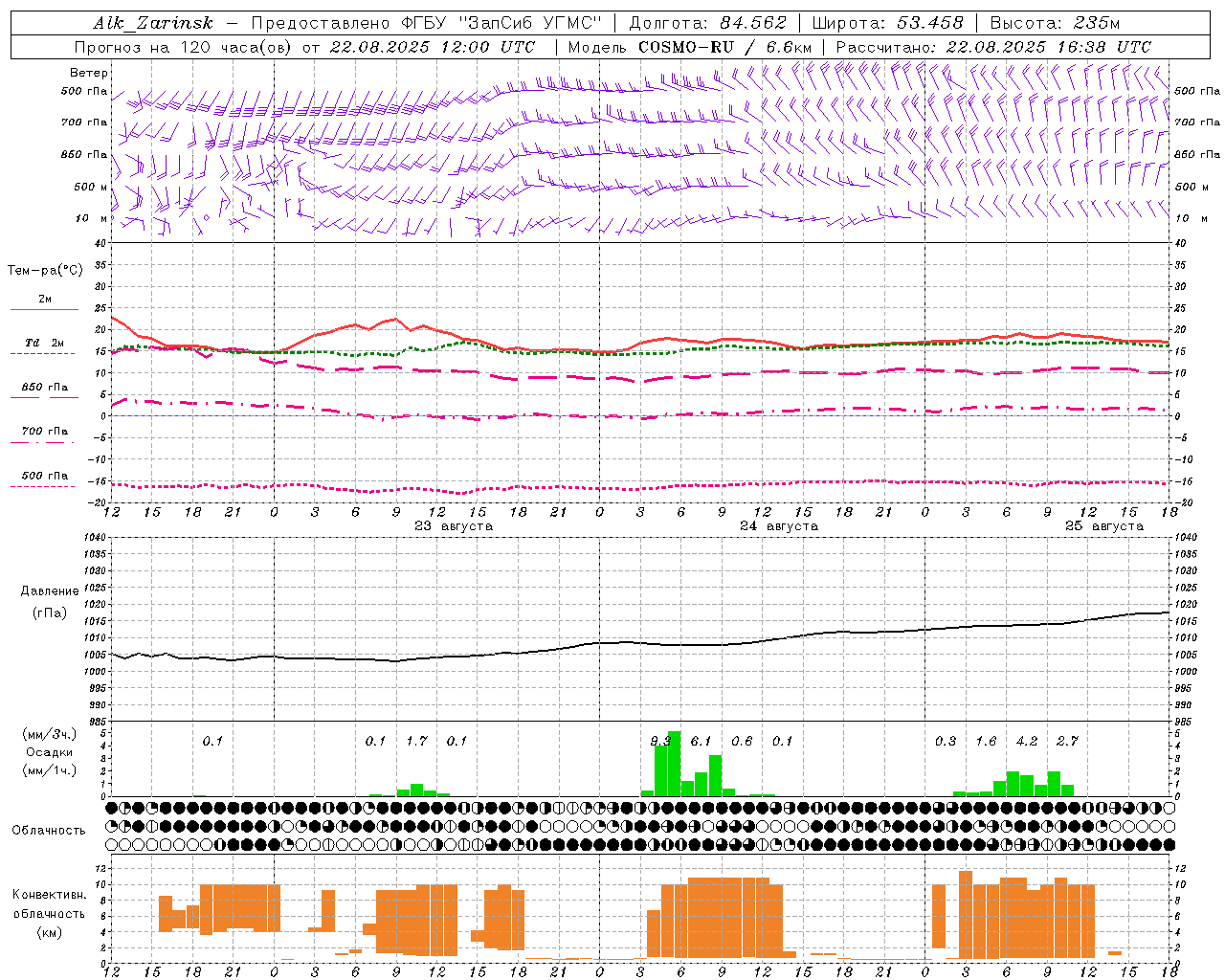Click the 500 гПа temperature legend entry

(45, 476)
